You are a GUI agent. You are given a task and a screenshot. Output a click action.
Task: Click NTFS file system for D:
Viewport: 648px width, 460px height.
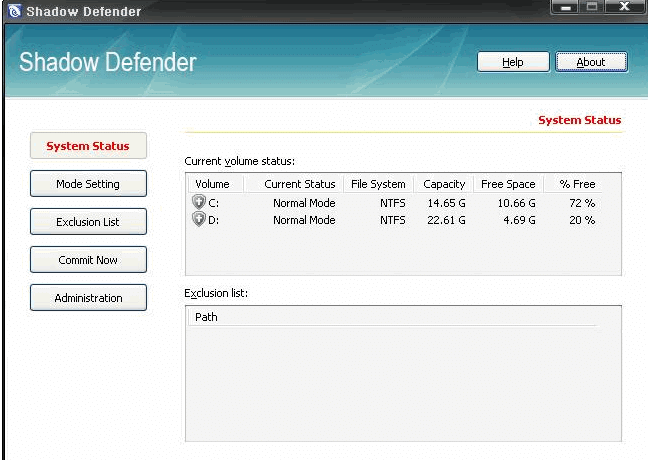393,220
